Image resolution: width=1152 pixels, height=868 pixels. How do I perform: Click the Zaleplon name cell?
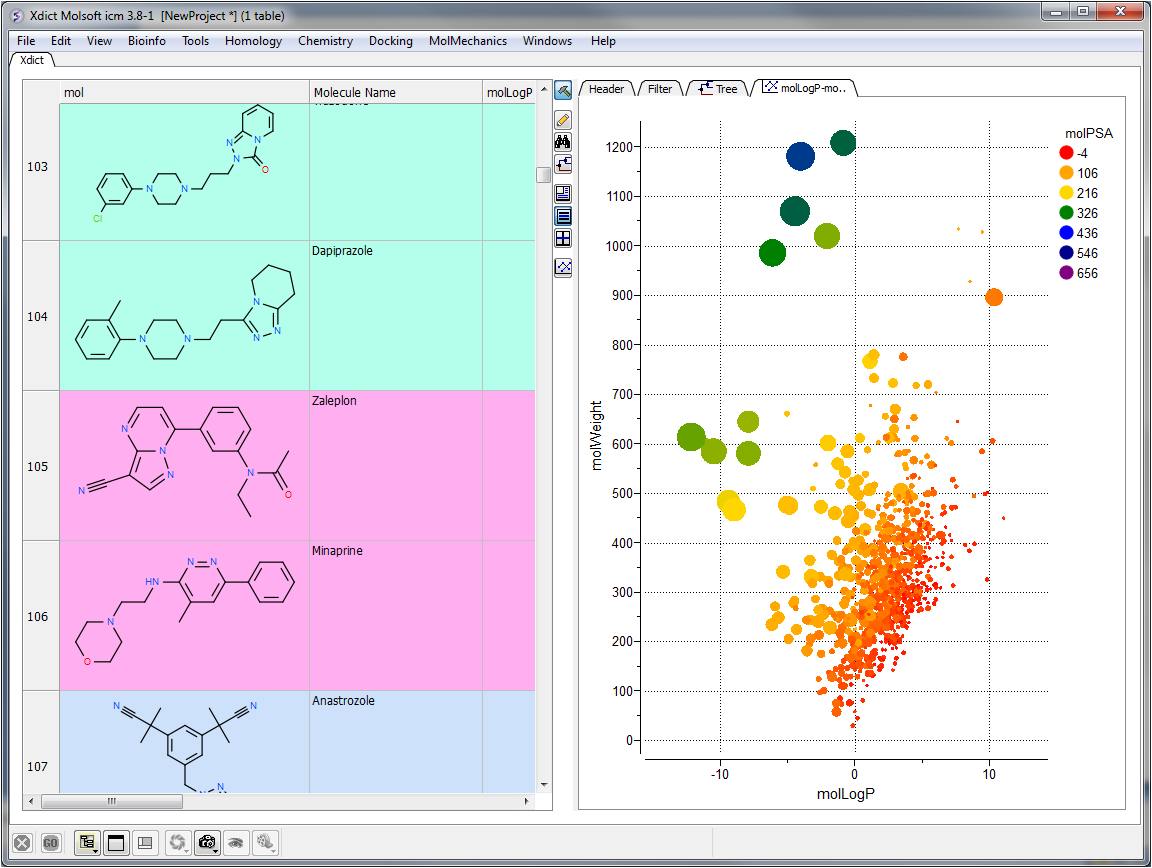click(395, 465)
